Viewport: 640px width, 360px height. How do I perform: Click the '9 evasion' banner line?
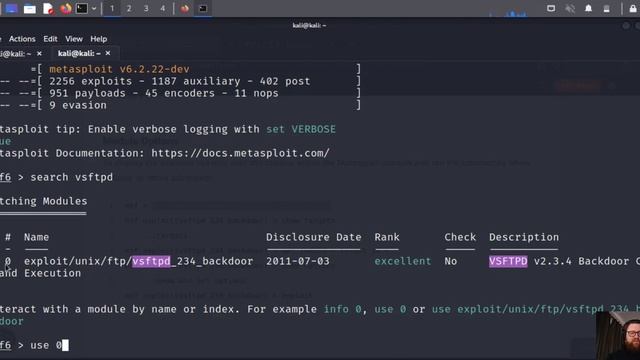coord(78,105)
